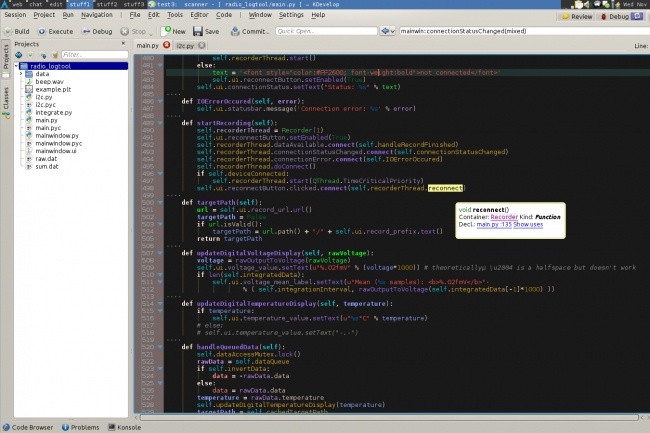The height and width of the screenshot is (433, 650).
Task: Click the third icon in Projects panel toolbar
Action: (x=43, y=55)
